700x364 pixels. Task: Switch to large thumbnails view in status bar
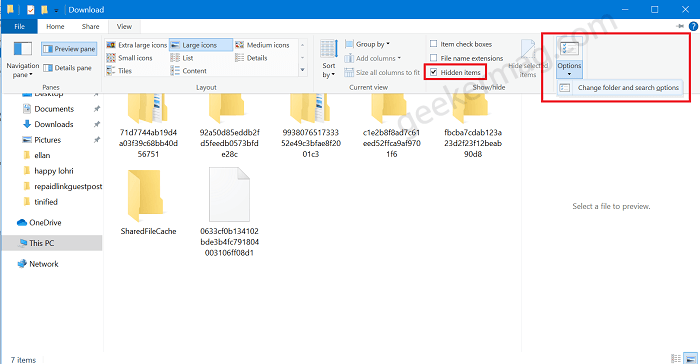tap(691, 359)
